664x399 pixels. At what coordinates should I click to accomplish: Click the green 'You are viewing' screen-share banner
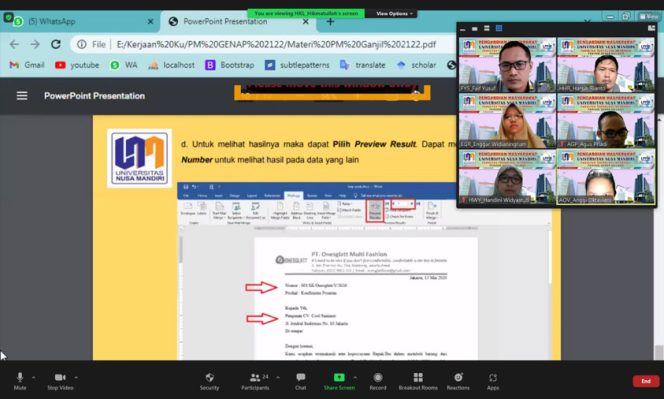pos(306,14)
